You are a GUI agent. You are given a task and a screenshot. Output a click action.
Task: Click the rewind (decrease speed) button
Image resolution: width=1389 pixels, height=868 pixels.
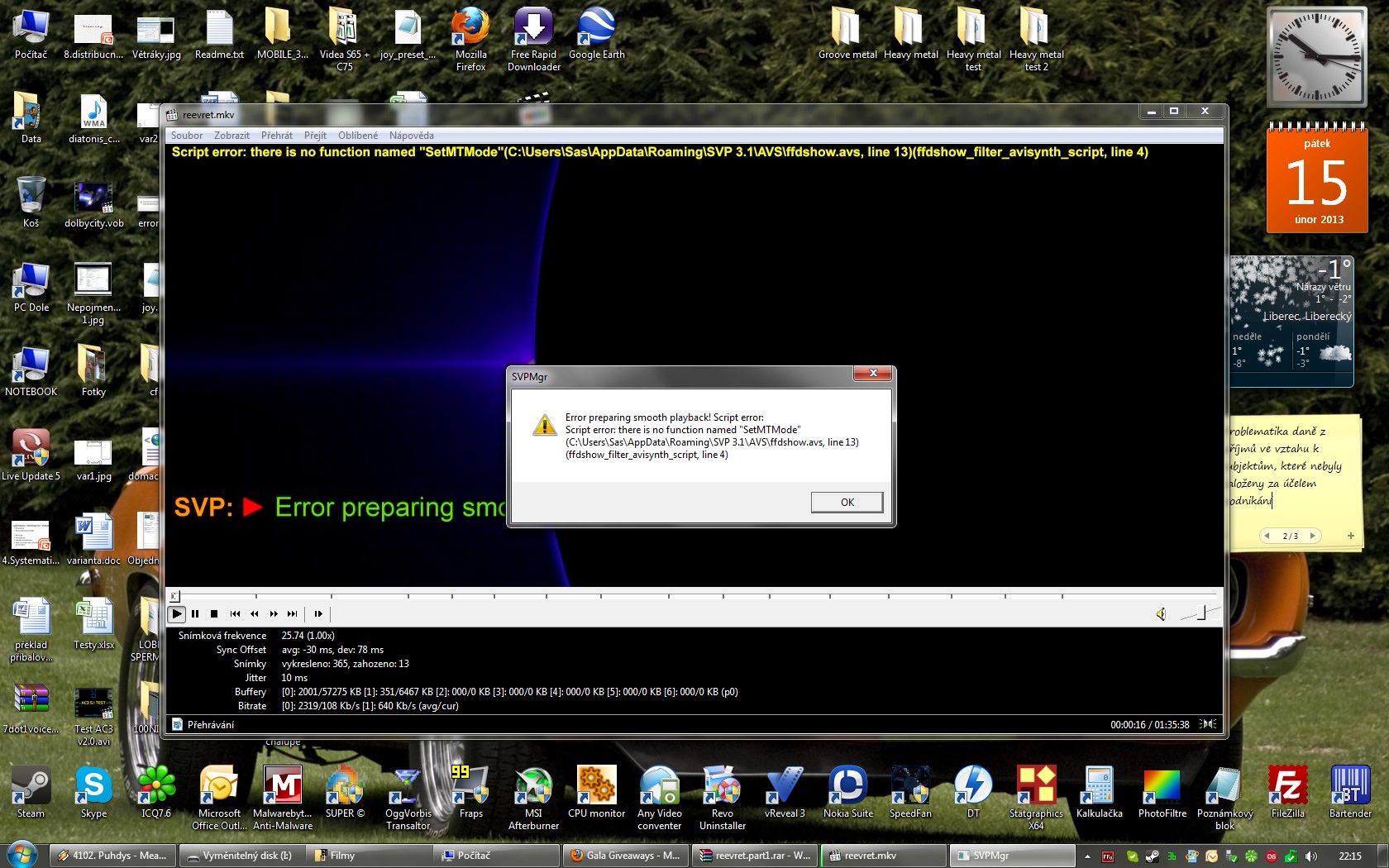point(254,613)
